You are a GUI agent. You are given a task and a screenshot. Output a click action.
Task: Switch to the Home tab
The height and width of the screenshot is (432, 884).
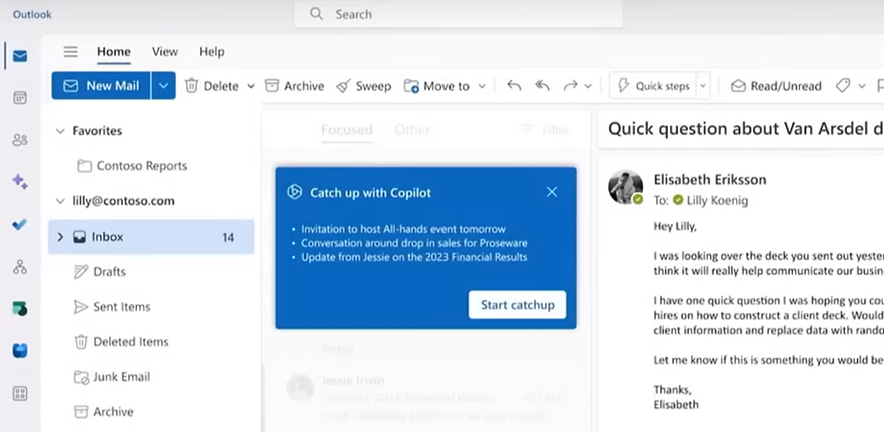114,52
